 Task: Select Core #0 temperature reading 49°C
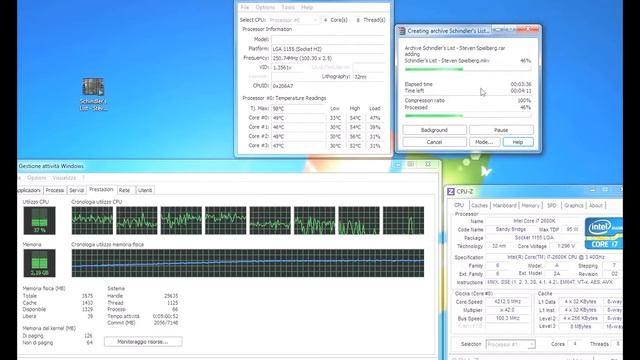(298, 118)
